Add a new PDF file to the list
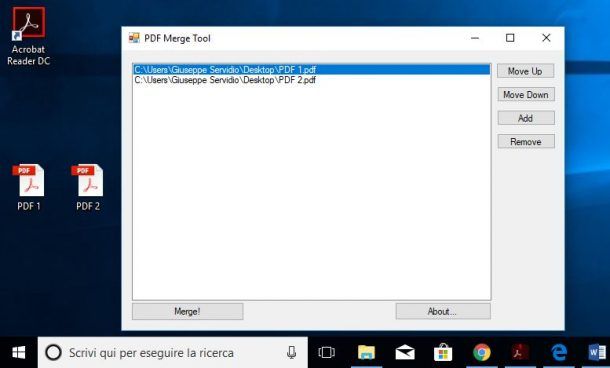Screen dimensions: 610x368 (526, 118)
